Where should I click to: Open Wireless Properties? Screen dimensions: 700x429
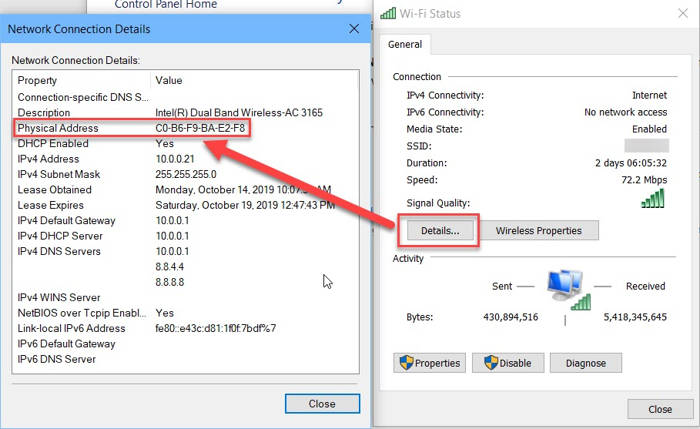pos(539,231)
